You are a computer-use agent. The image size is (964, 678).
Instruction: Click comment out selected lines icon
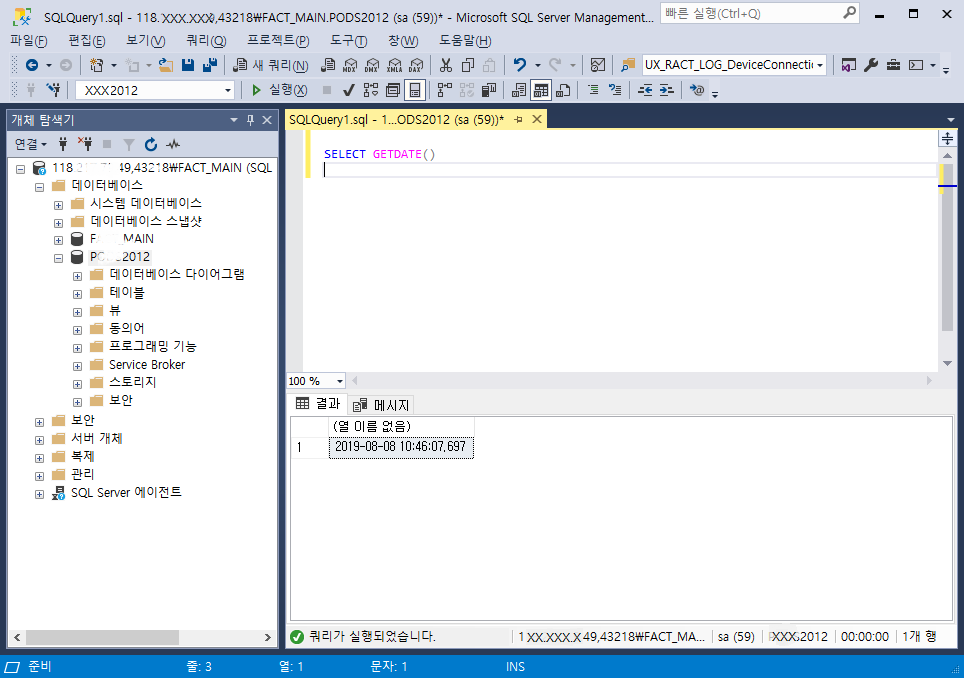click(593, 90)
